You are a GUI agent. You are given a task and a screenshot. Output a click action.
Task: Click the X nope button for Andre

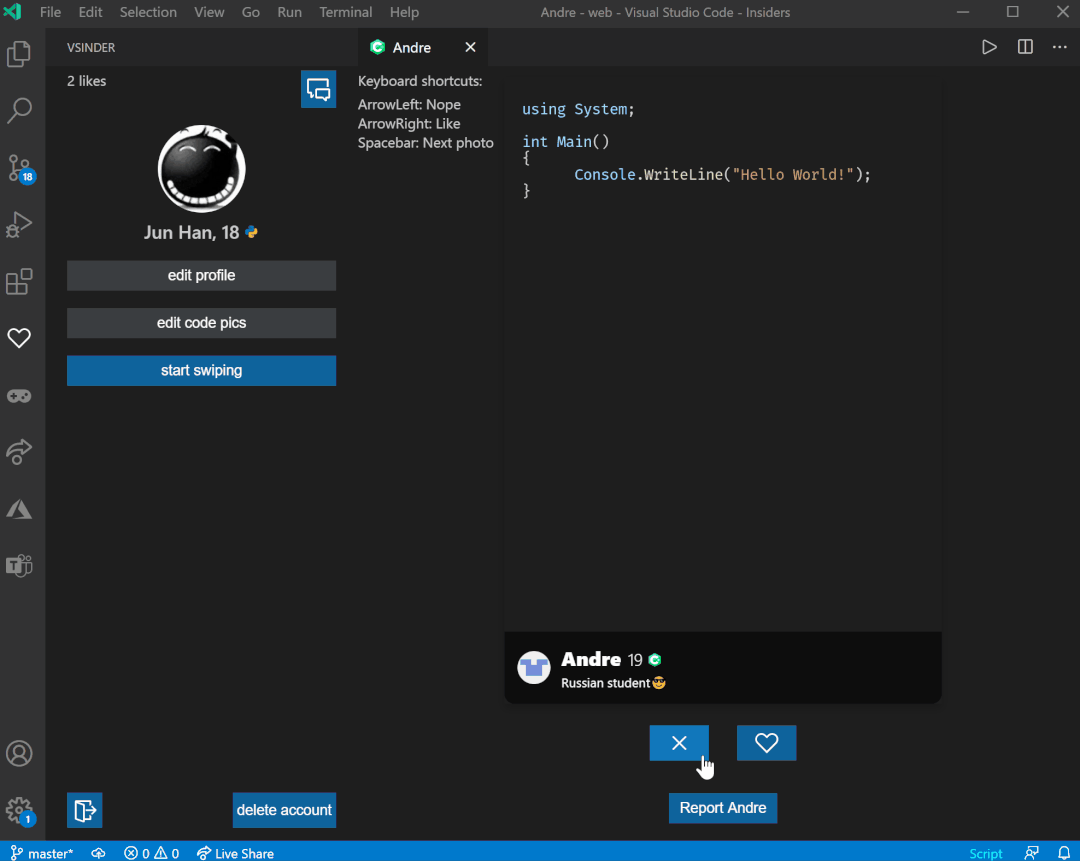(x=679, y=743)
